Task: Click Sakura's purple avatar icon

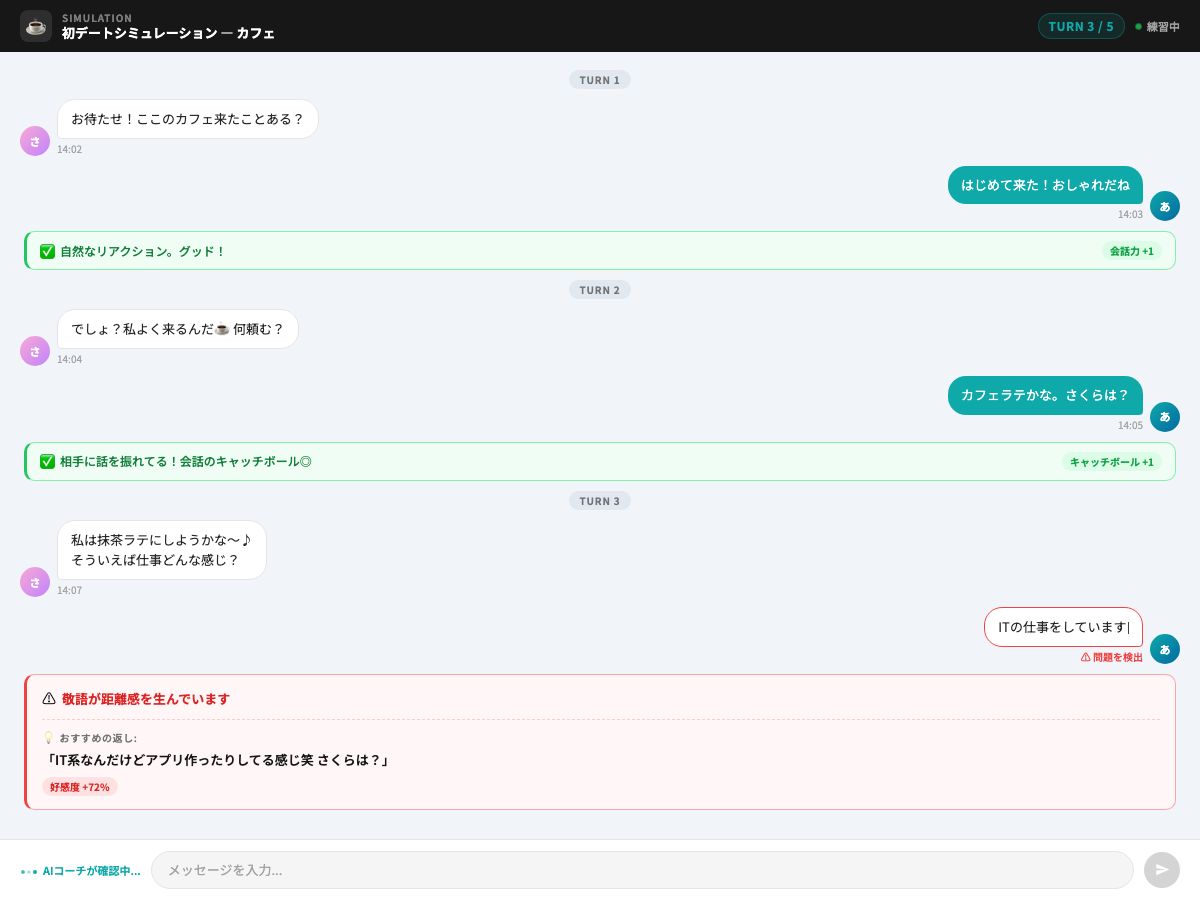Action: 35,141
